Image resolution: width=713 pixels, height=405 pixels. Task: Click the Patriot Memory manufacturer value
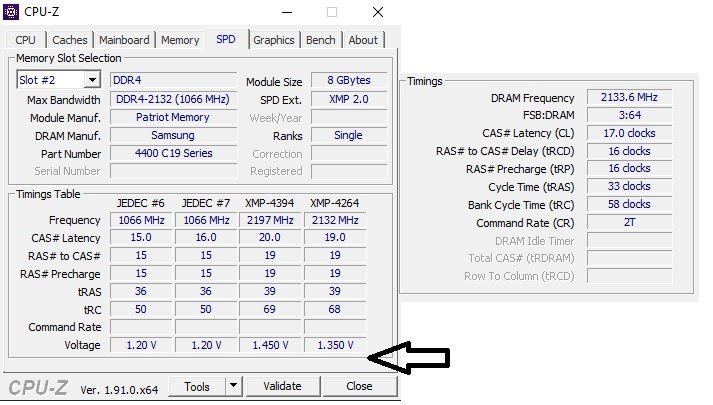pos(173,117)
